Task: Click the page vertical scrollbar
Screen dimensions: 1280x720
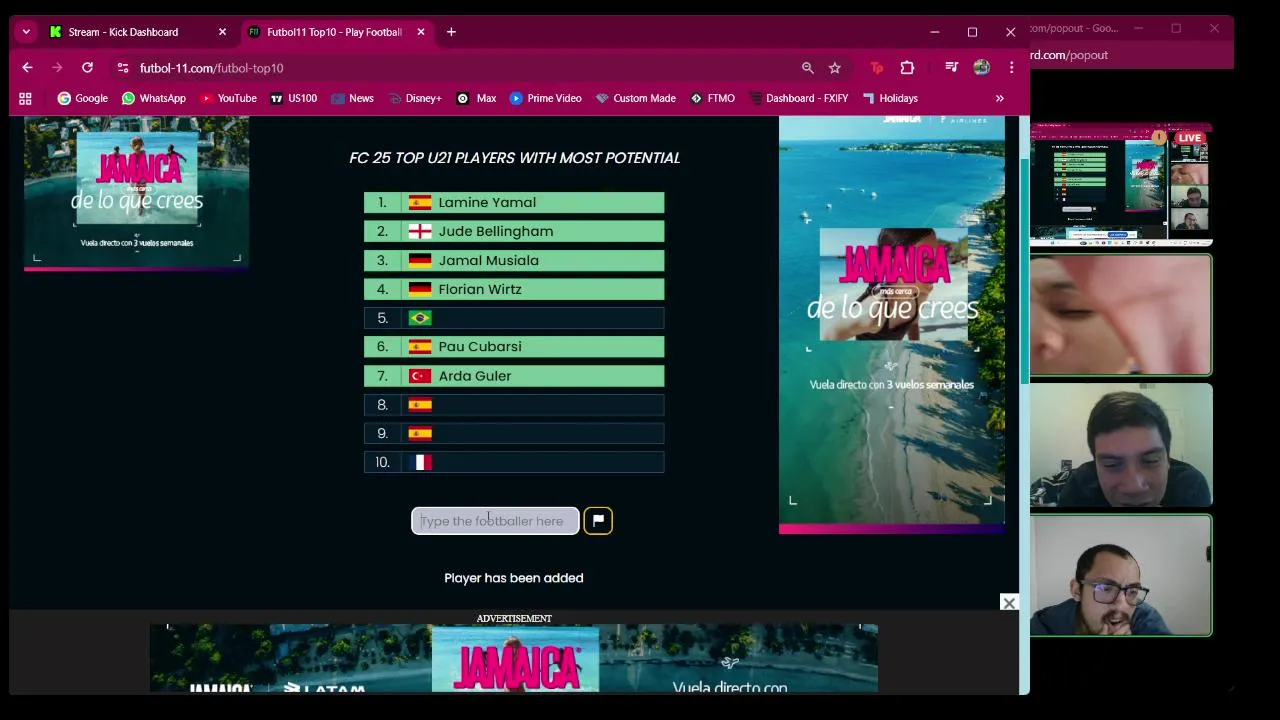Action: (1024, 270)
